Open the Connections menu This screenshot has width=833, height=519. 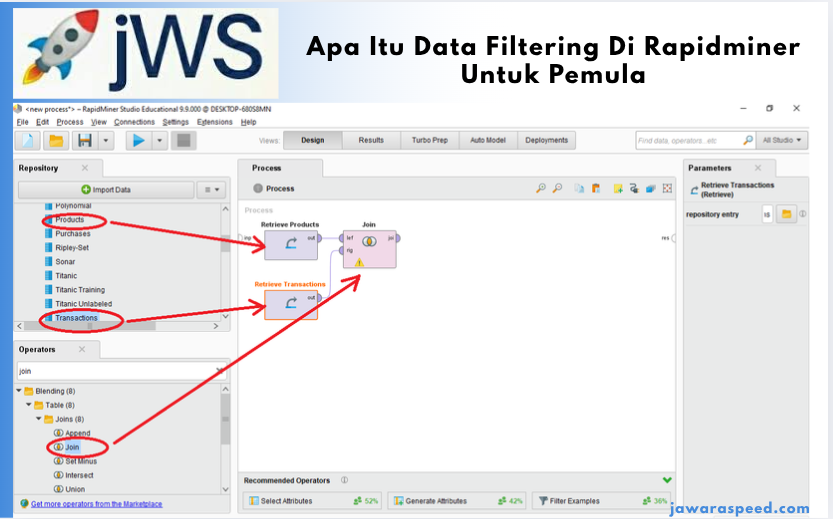tap(134, 122)
